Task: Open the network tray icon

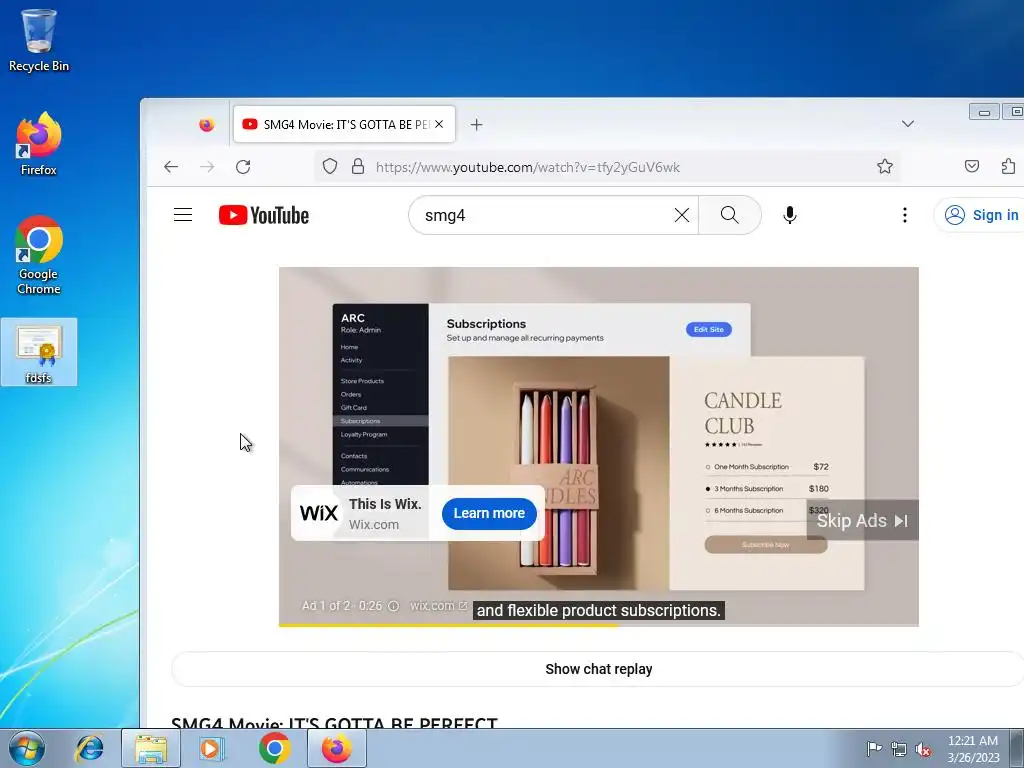Action: click(899, 749)
